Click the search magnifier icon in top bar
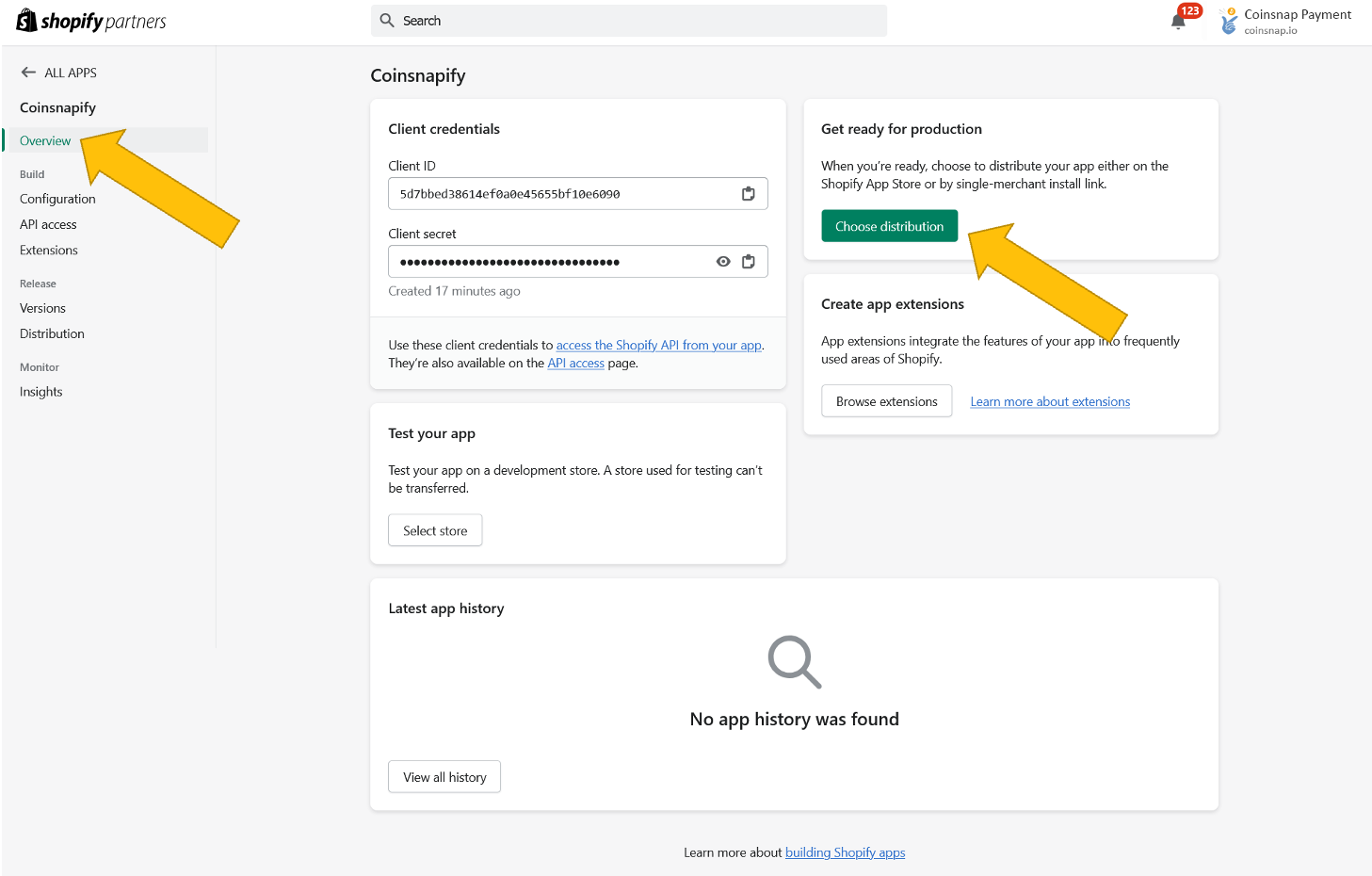The width and height of the screenshot is (1372, 876). (387, 21)
